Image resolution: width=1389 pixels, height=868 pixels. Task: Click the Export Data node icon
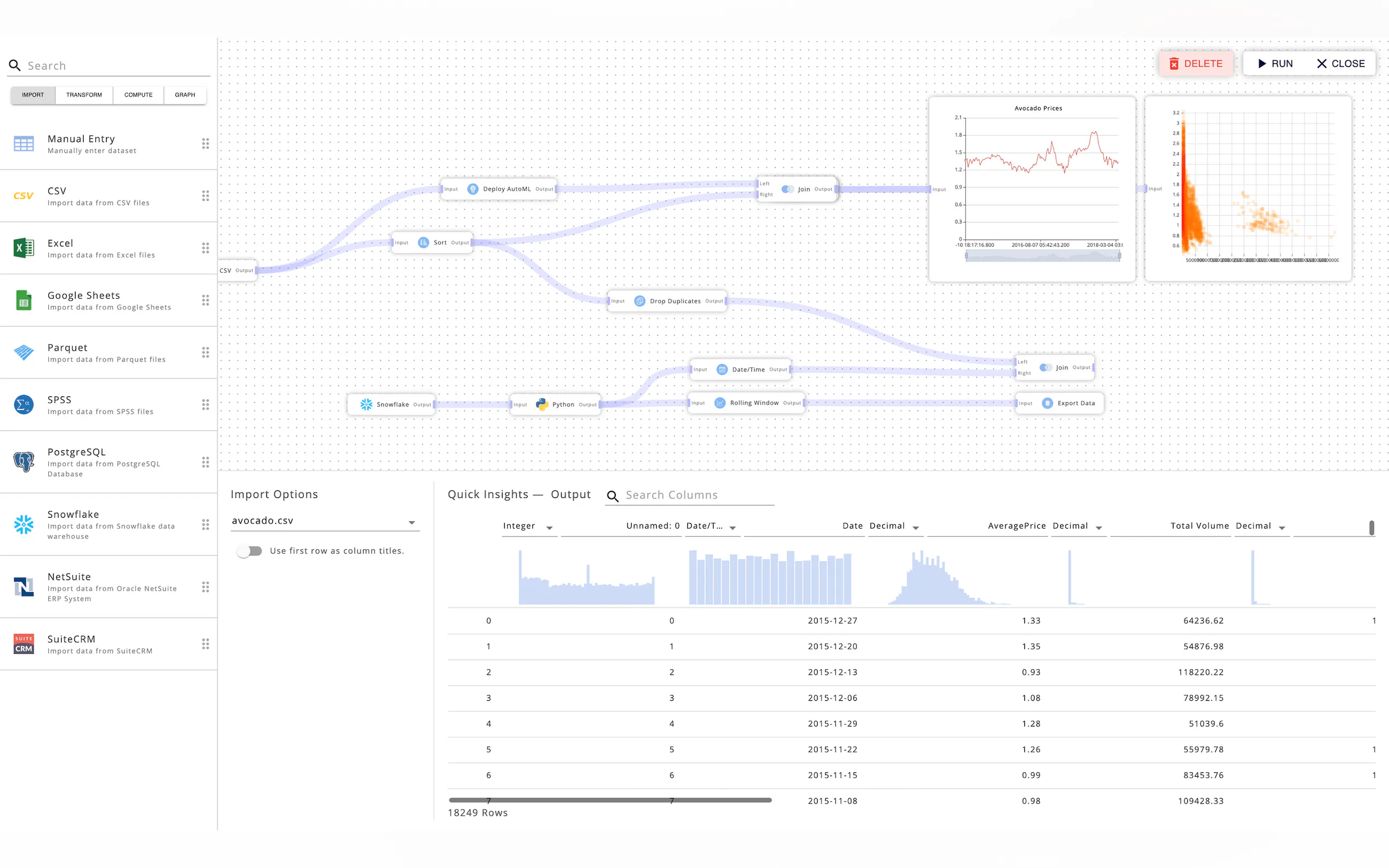pos(1047,403)
